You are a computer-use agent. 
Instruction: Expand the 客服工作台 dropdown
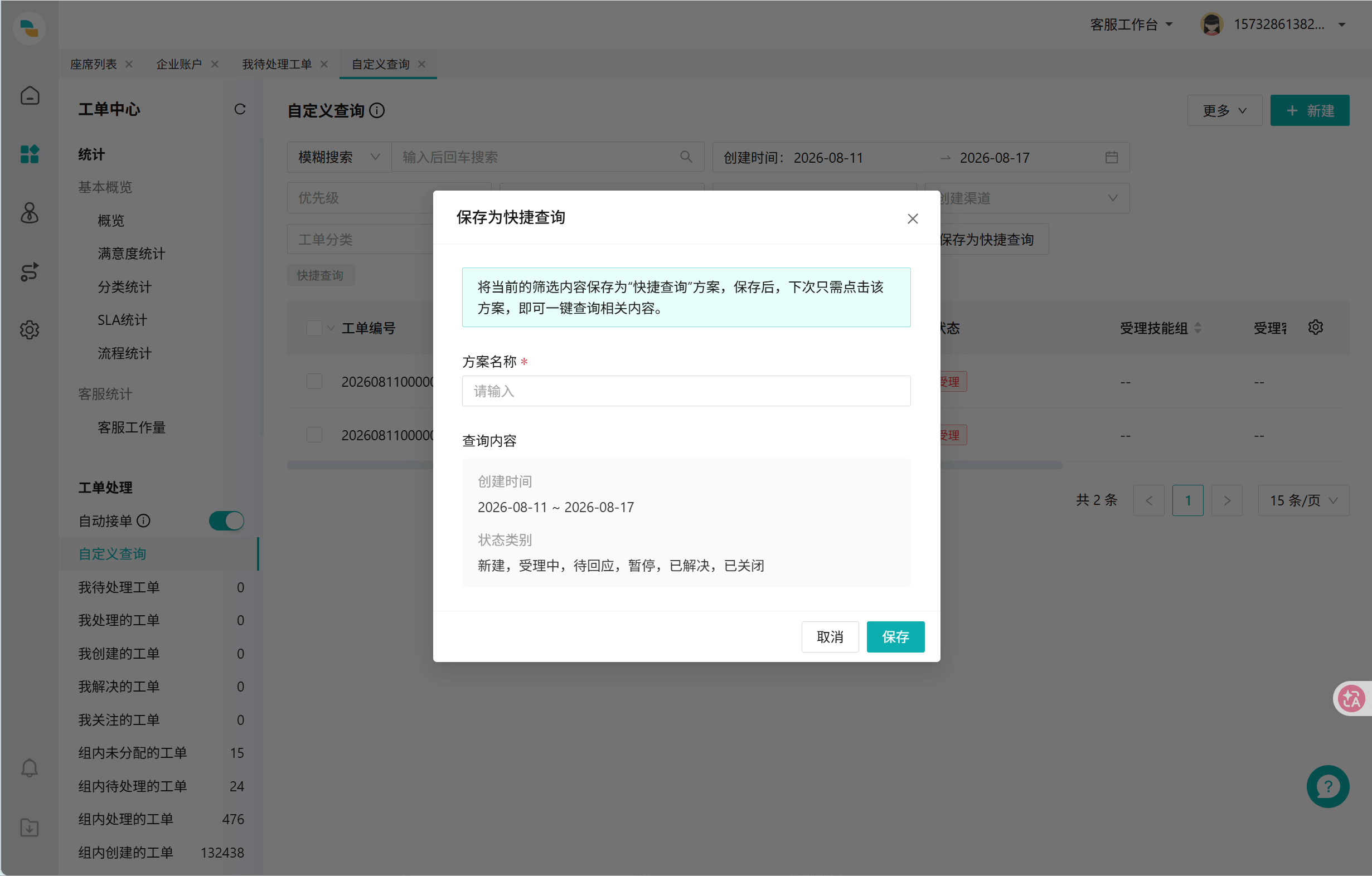pos(1131,25)
